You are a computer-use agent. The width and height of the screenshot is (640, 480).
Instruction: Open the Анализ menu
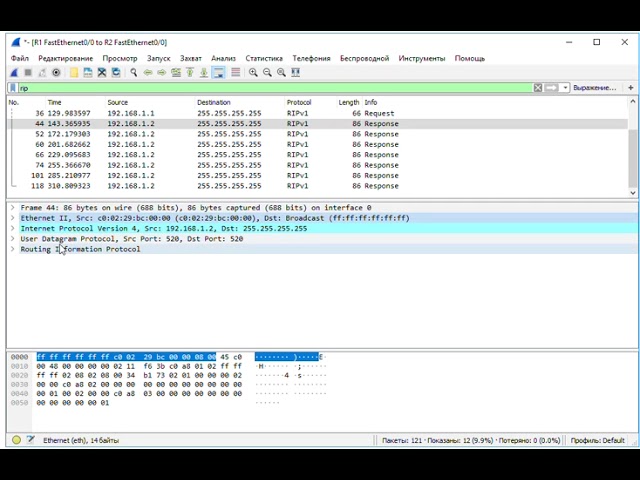[x=224, y=58]
